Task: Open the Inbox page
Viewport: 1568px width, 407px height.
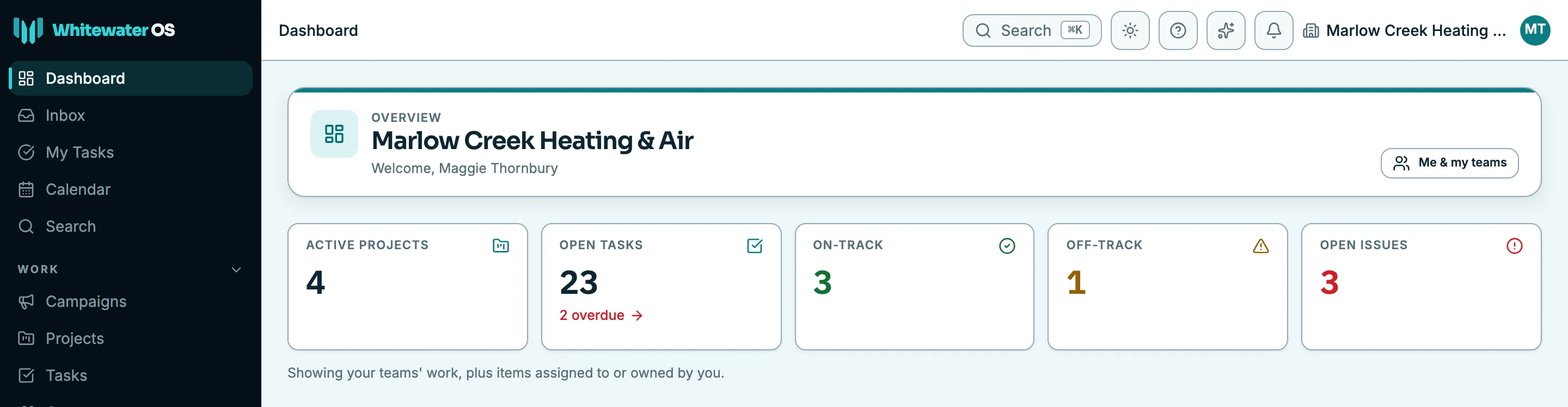Action: point(130,115)
